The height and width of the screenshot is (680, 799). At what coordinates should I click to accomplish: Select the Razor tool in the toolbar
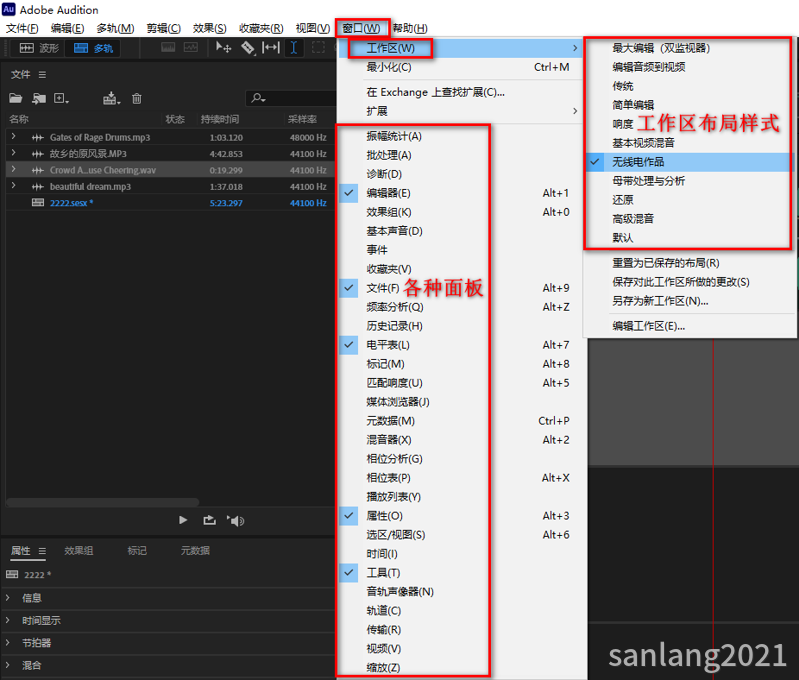click(x=247, y=48)
